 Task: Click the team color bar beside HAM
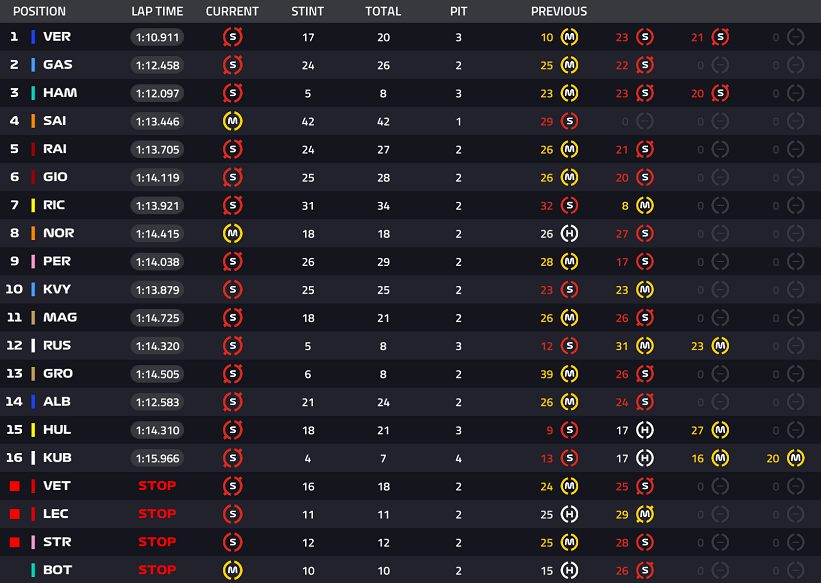pyautogui.click(x=33, y=93)
